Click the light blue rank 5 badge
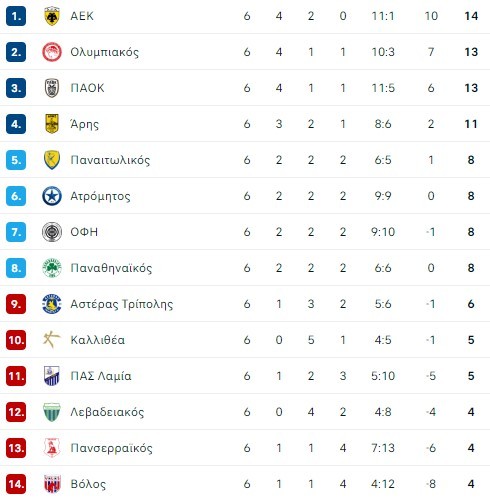The width and height of the screenshot is (490, 499). pyautogui.click(x=16, y=160)
